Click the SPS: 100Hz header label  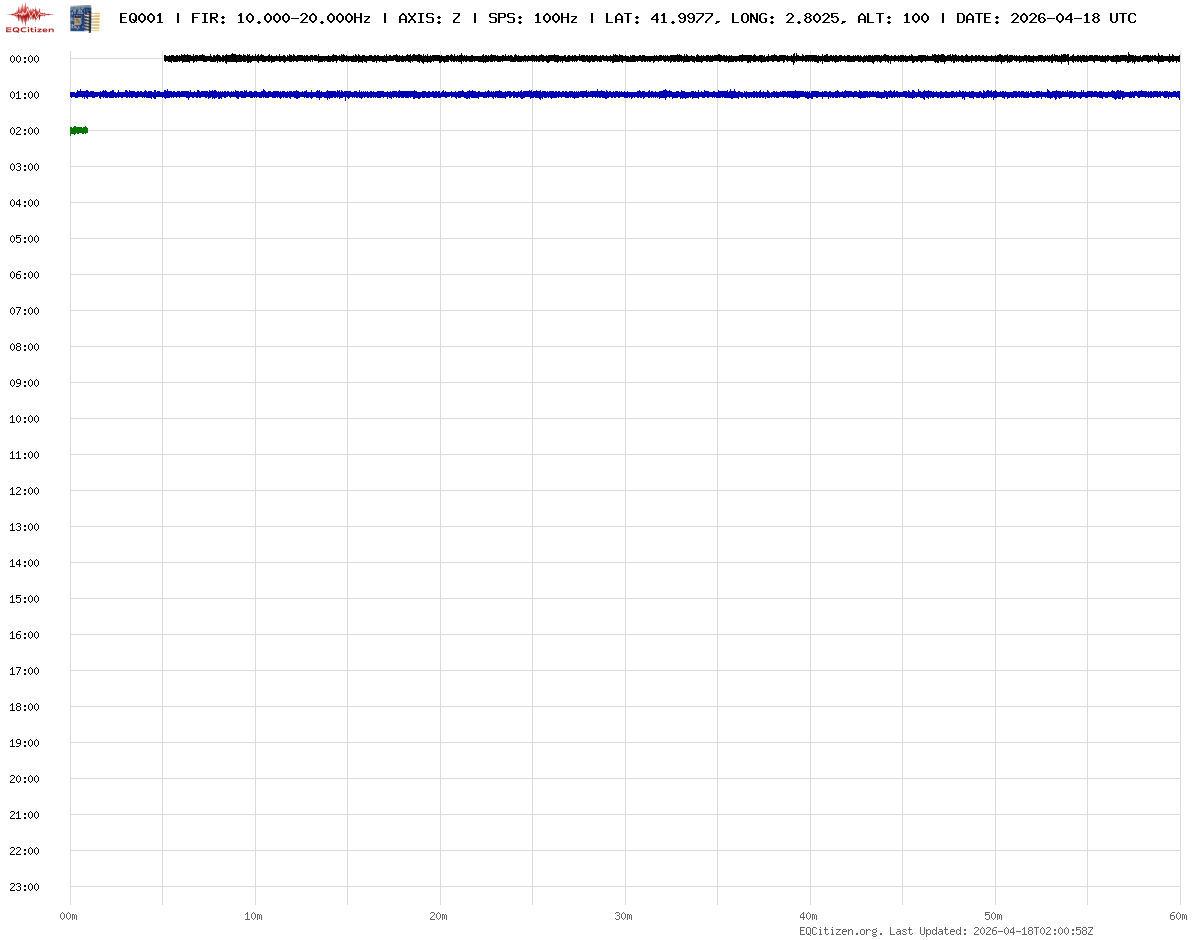[x=532, y=18]
